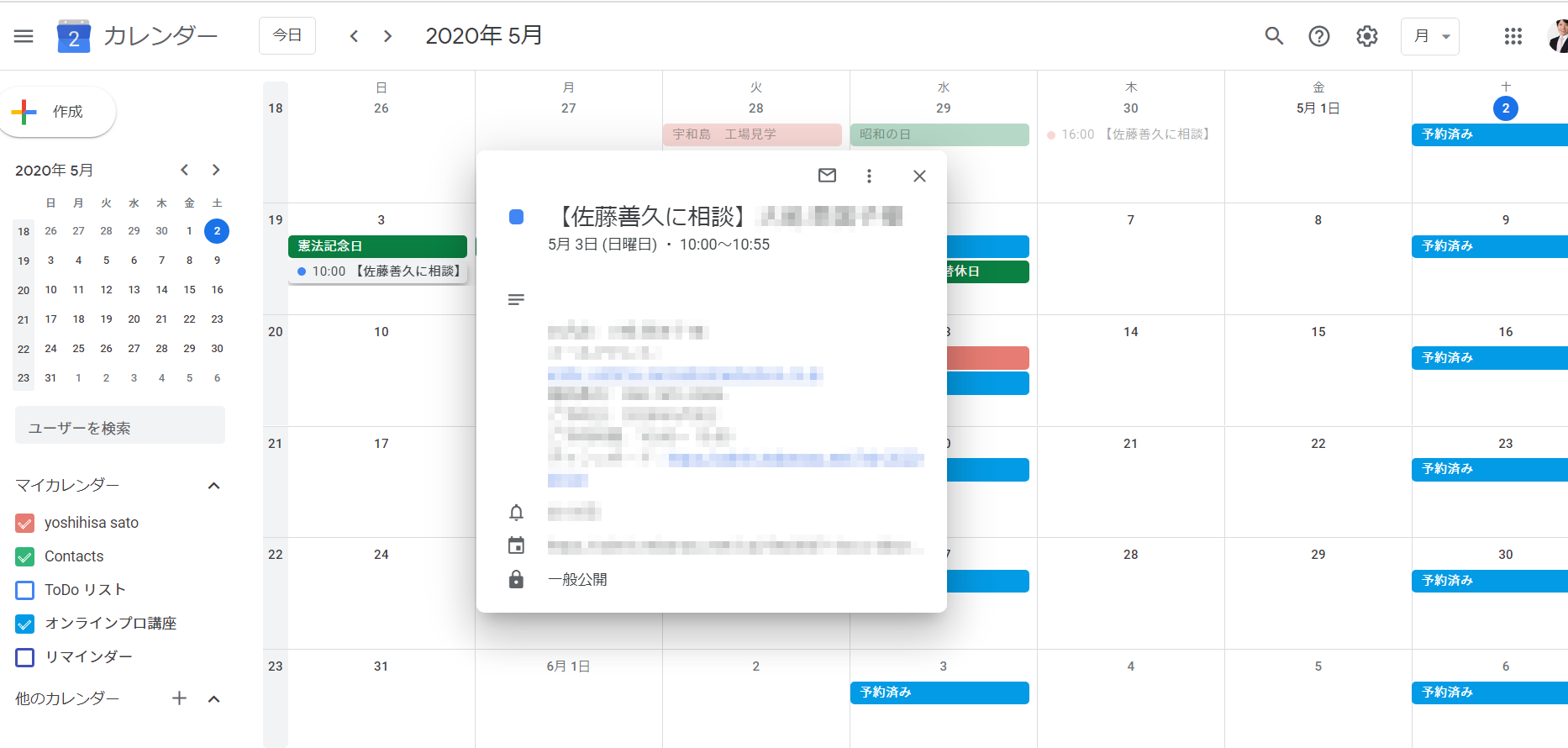The width and height of the screenshot is (1568, 748).
Task: Click the lock visibility icon
Action: click(516, 579)
